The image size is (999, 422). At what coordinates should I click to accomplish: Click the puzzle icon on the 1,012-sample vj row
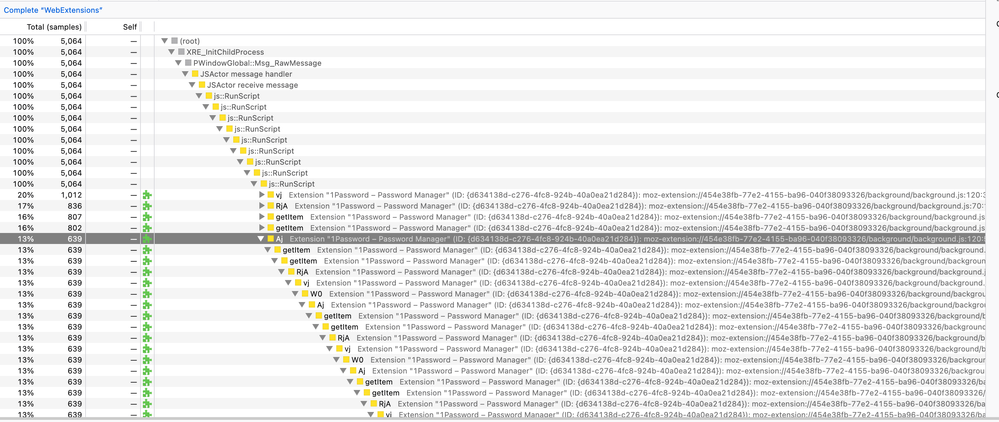click(x=147, y=194)
